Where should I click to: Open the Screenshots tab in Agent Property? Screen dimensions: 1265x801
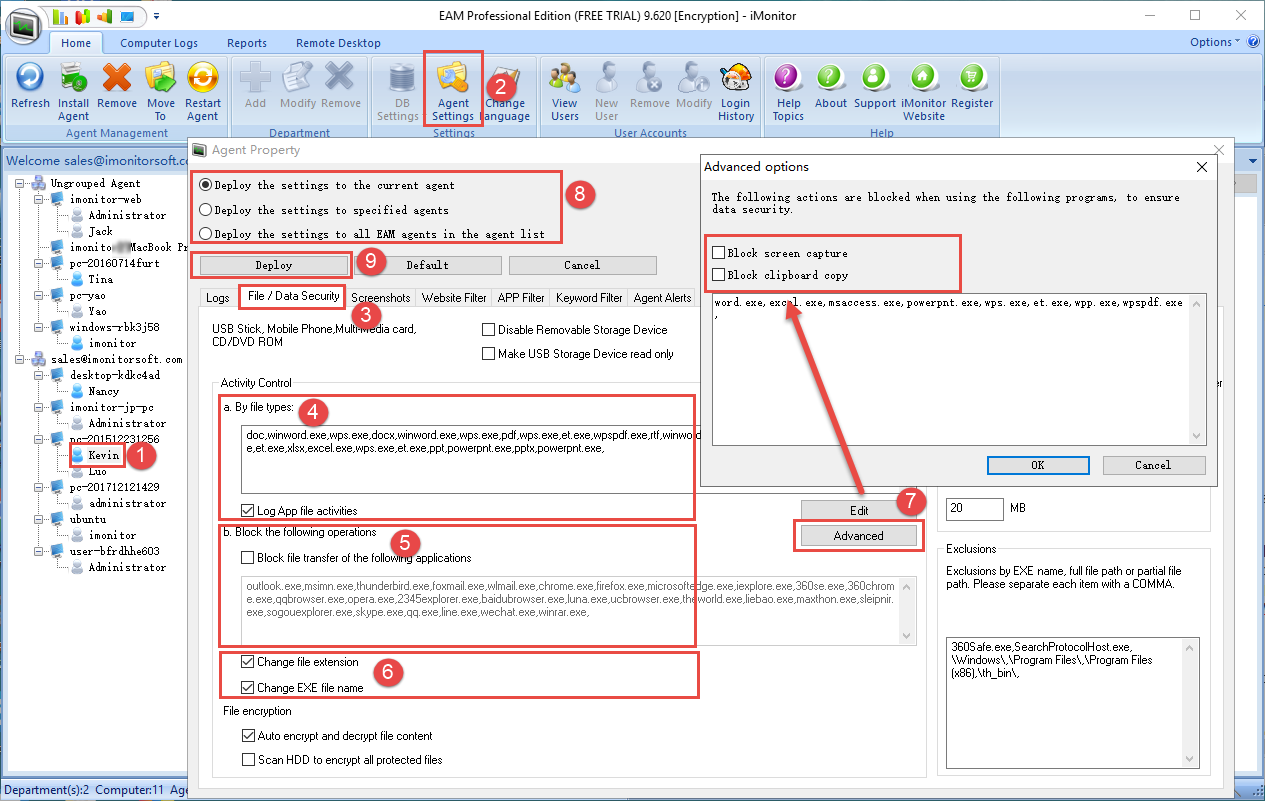point(380,298)
